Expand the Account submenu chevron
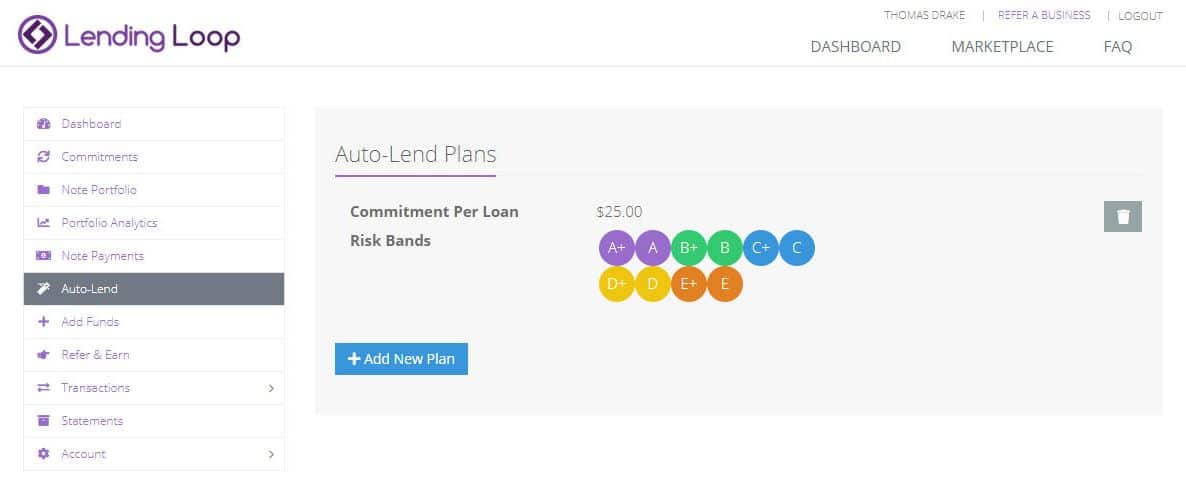The image size is (1186, 494). (272, 455)
